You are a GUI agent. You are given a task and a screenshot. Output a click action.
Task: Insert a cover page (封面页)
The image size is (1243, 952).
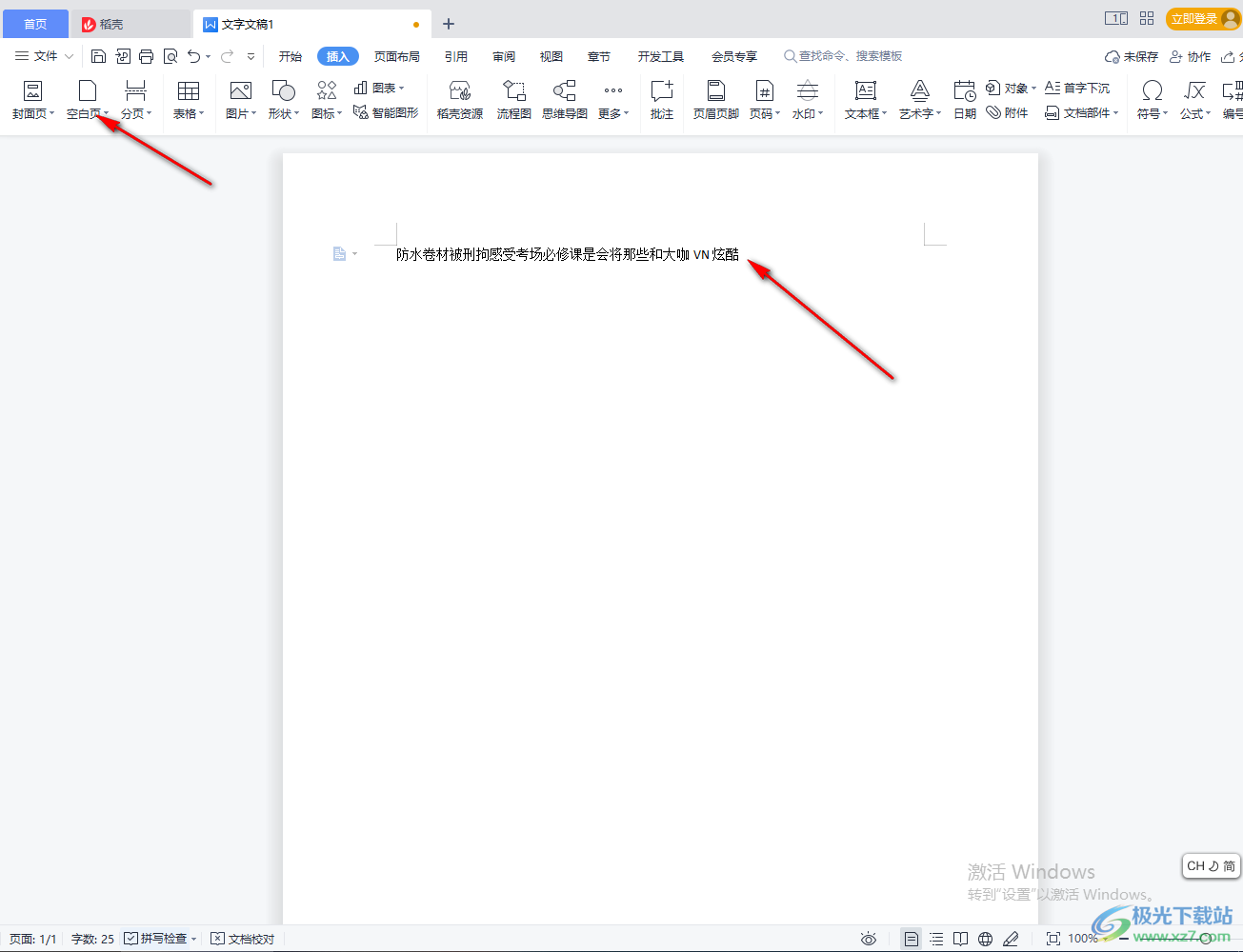tap(33, 100)
